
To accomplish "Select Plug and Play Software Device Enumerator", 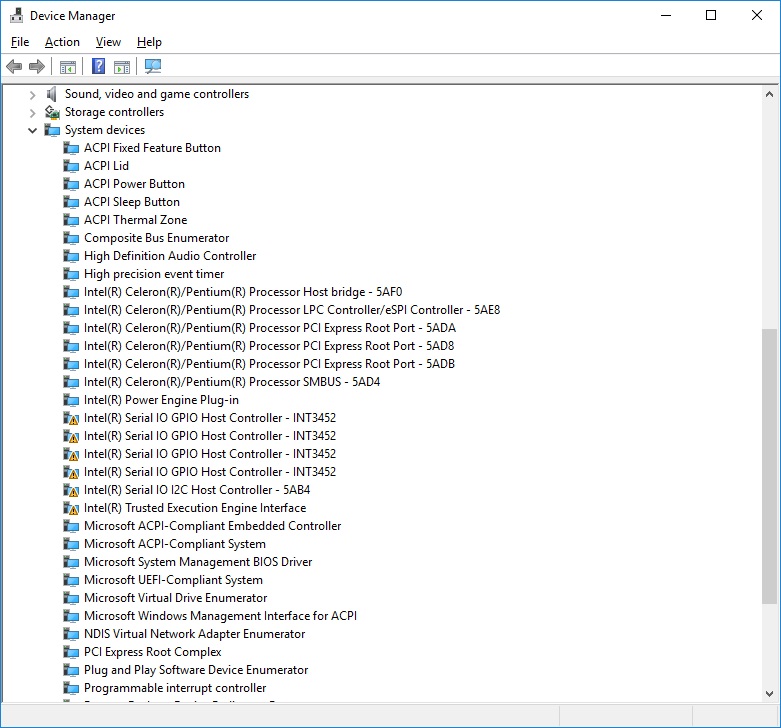I will pos(196,670).
